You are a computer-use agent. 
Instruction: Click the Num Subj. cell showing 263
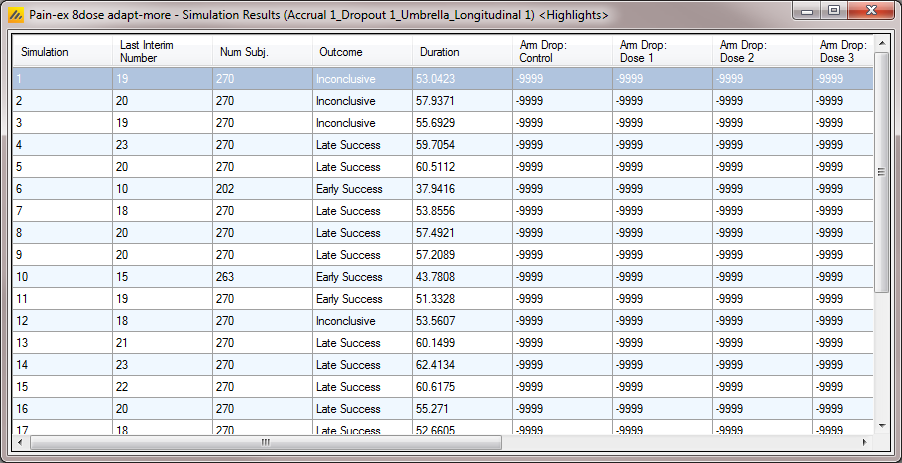(262, 277)
